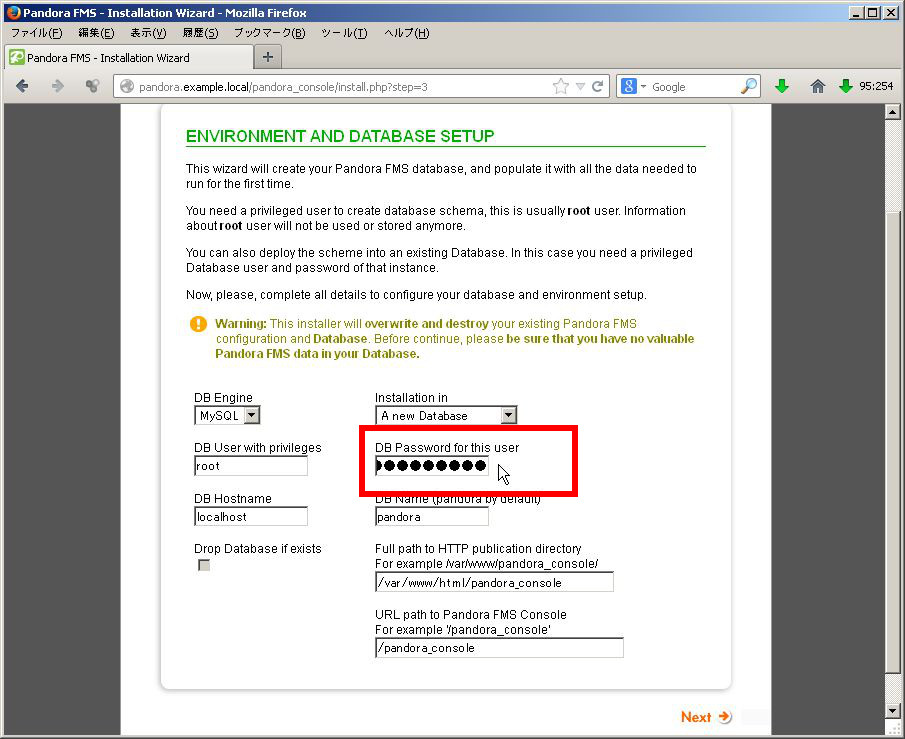Click the DB Name field
The height and width of the screenshot is (739, 905).
click(432, 516)
